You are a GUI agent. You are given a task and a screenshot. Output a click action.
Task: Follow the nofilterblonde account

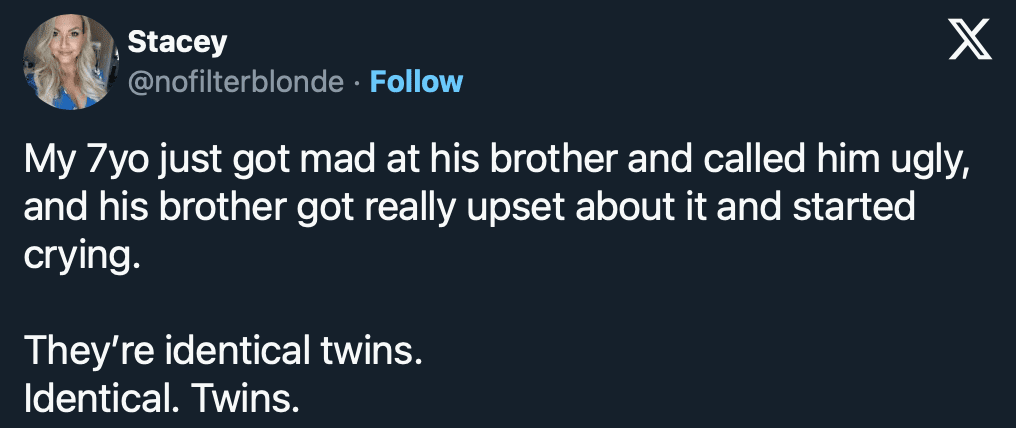pyautogui.click(x=416, y=81)
